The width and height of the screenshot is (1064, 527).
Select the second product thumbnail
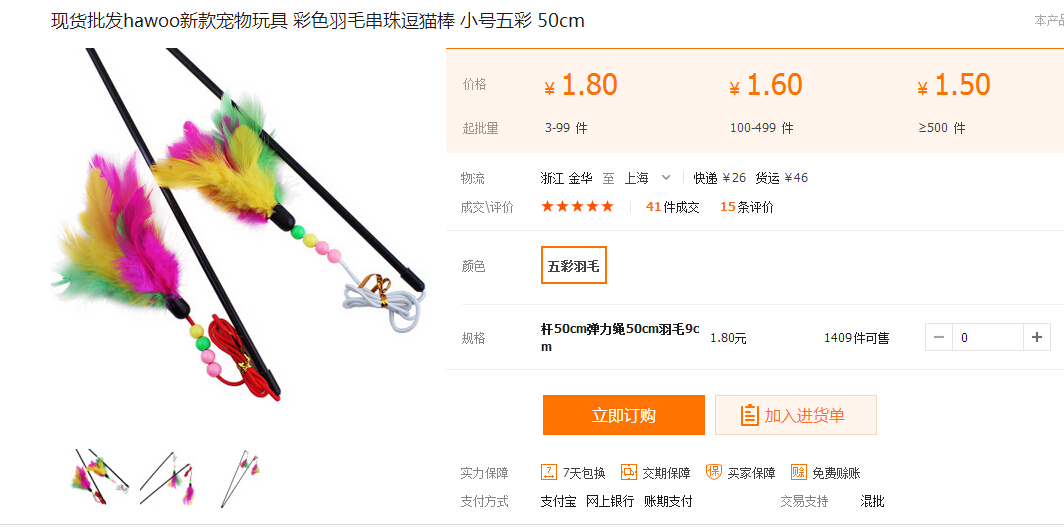[170, 477]
